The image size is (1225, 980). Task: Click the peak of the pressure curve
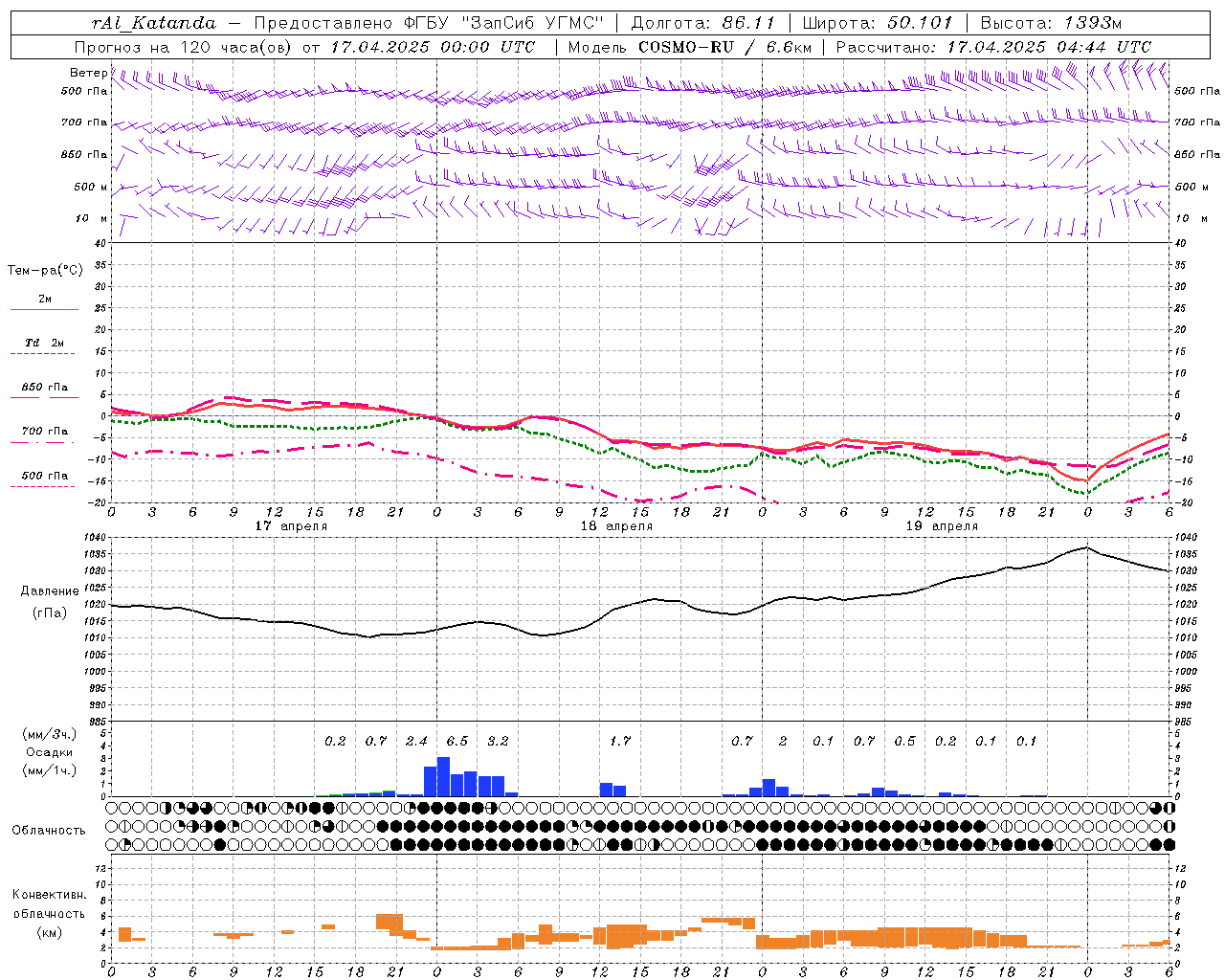pyautogui.click(x=1087, y=547)
